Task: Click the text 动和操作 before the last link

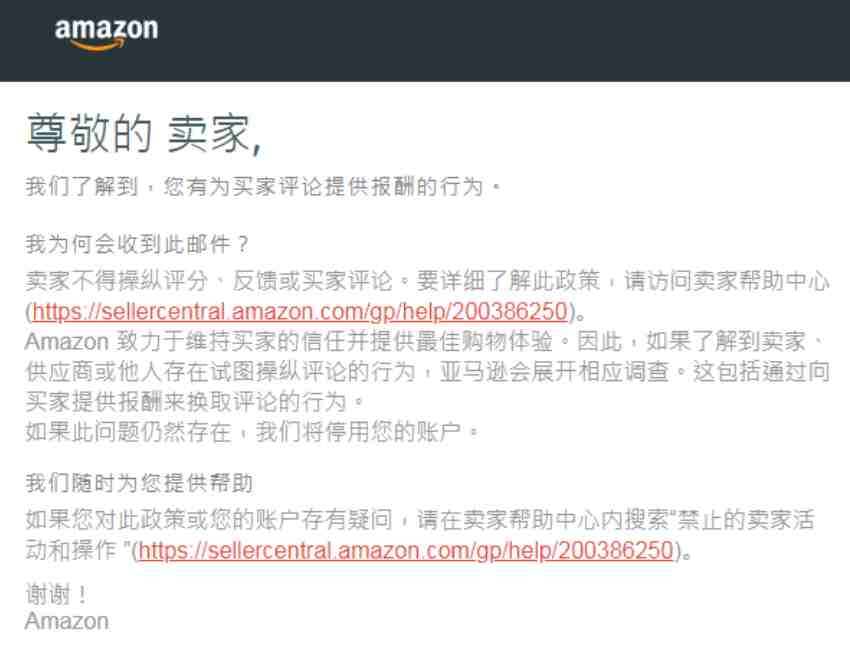Action: 71,550
